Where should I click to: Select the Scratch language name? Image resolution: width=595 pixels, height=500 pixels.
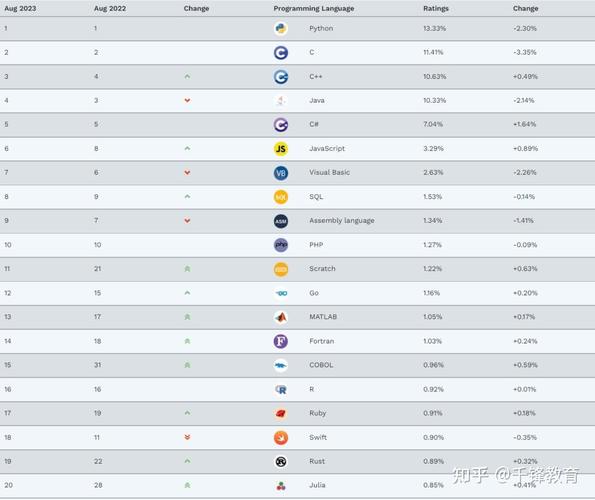pos(322,269)
